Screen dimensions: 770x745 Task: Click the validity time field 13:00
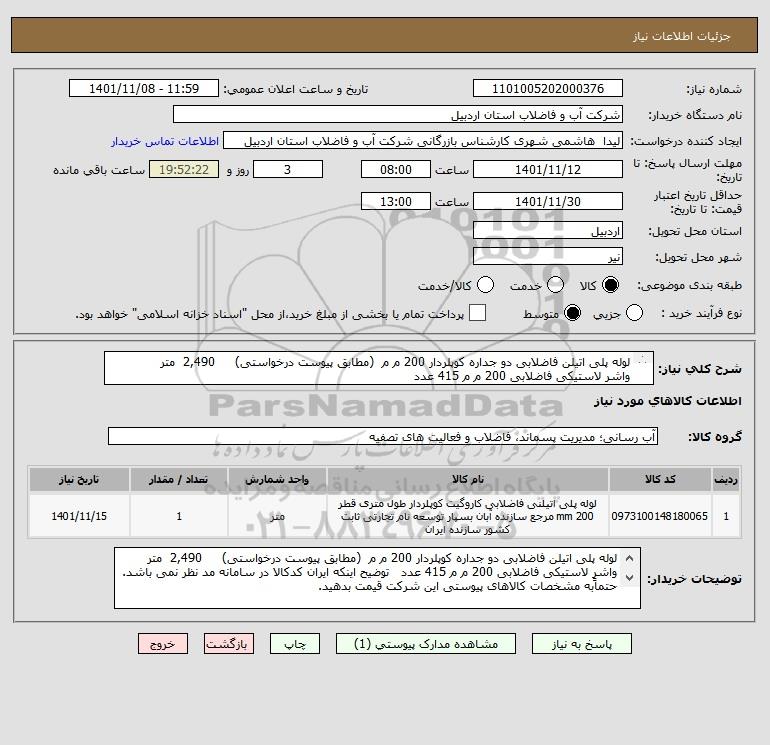(396, 201)
